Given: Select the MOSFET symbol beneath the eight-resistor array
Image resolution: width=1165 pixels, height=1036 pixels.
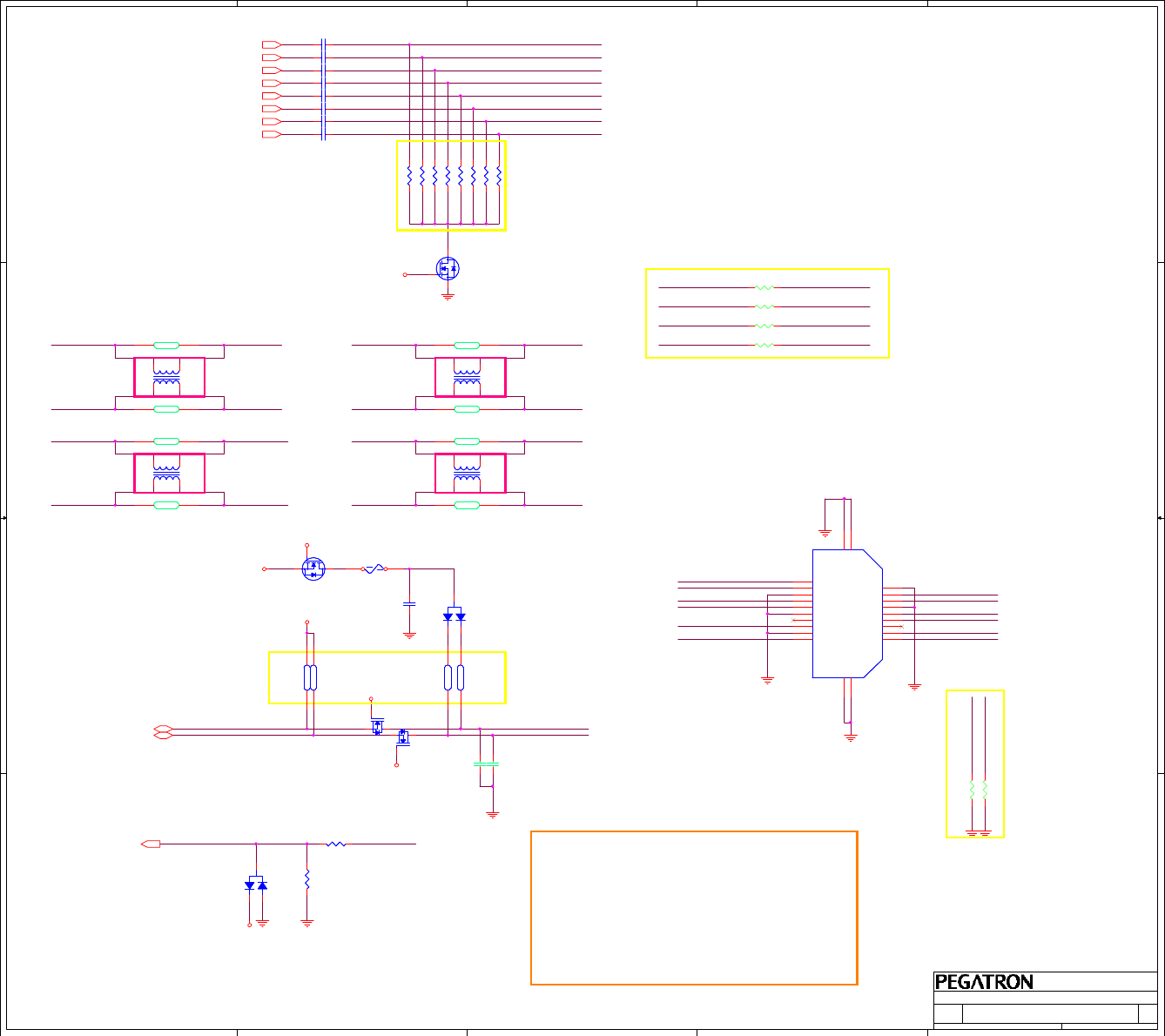Looking at the screenshot, I should pyautogui.click(x=448, y=267).
